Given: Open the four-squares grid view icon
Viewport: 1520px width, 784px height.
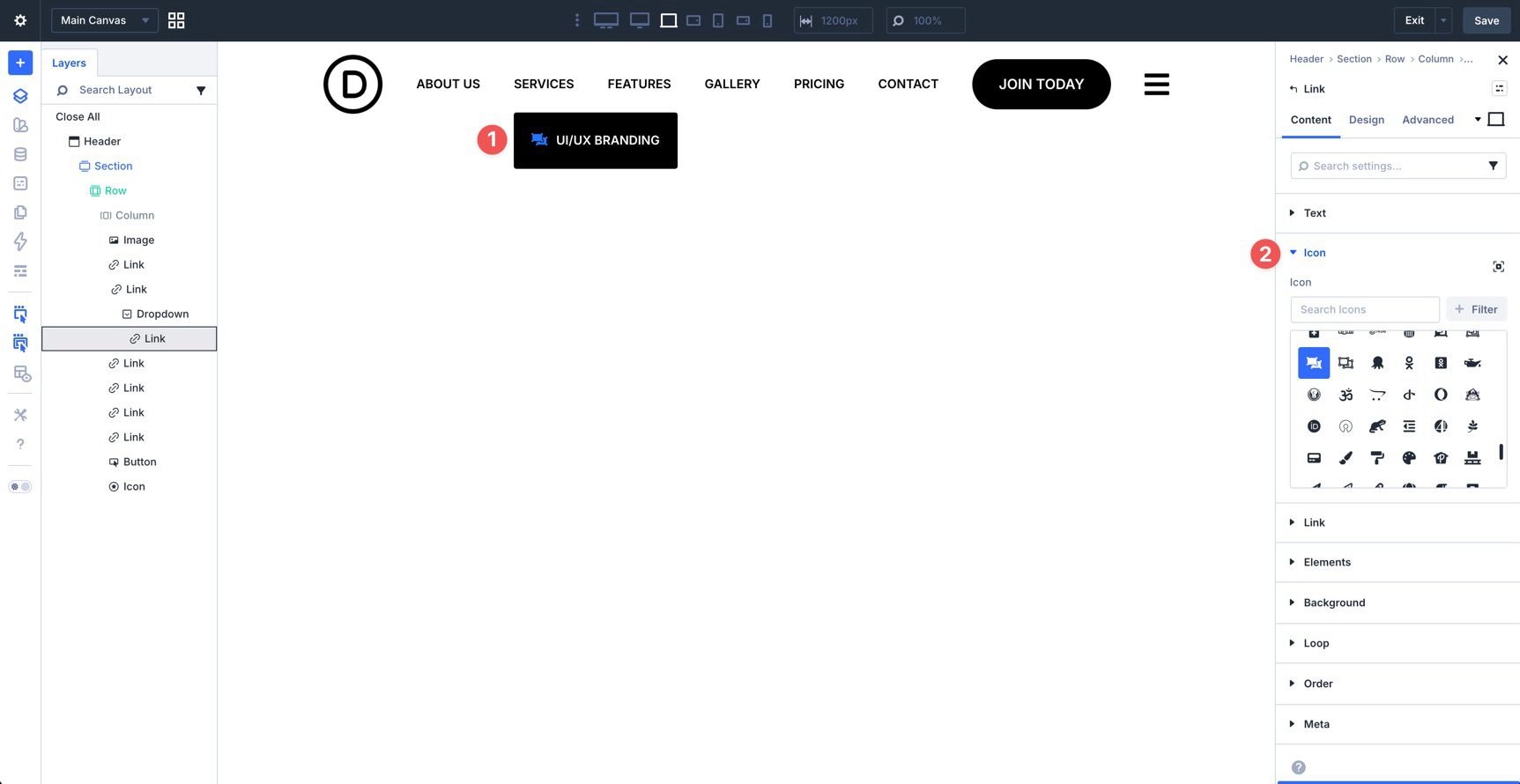Looking at the screenshot, I should (176, 20).
